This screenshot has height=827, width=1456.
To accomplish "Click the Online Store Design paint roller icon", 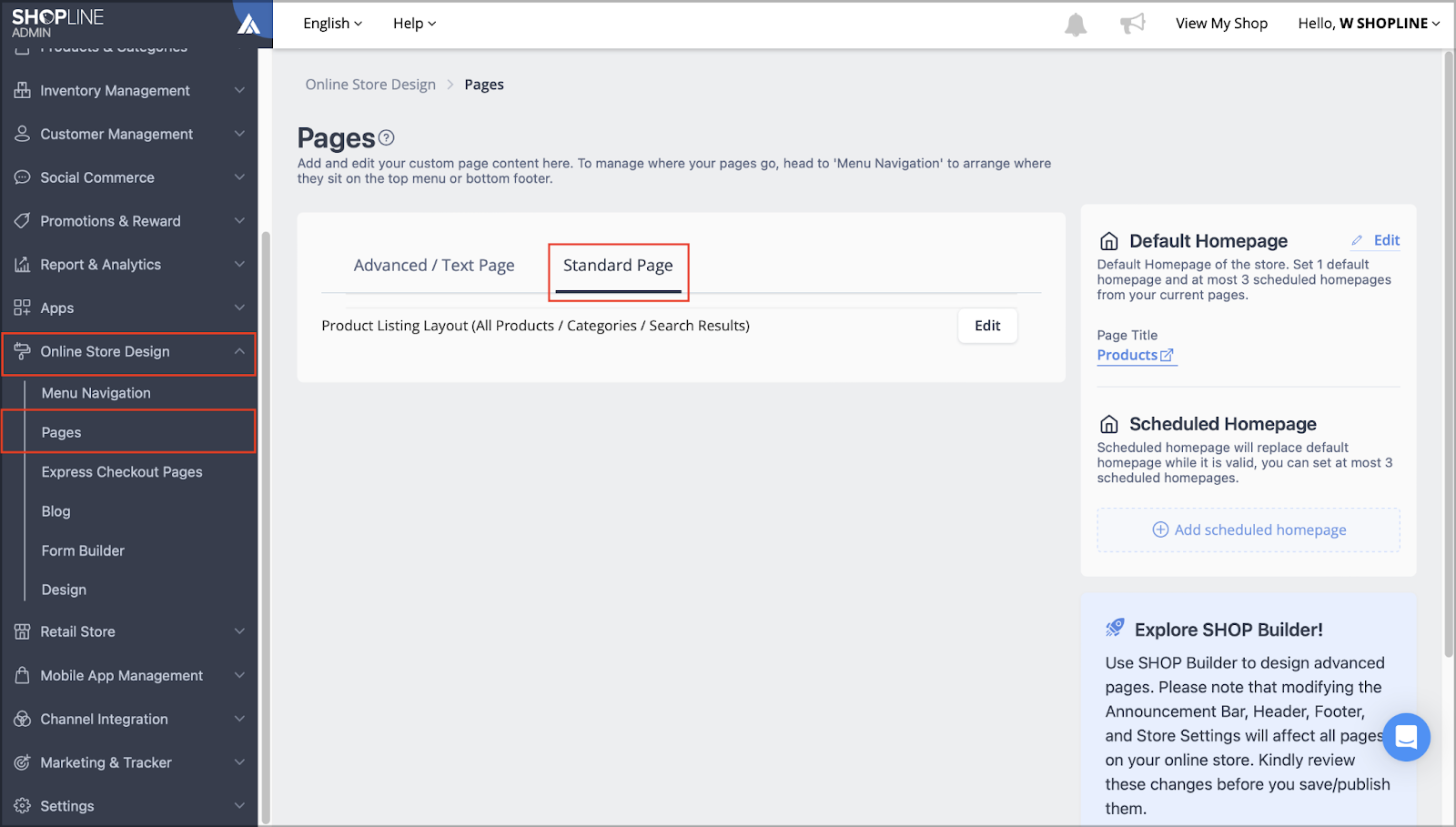I will (22, 352).
